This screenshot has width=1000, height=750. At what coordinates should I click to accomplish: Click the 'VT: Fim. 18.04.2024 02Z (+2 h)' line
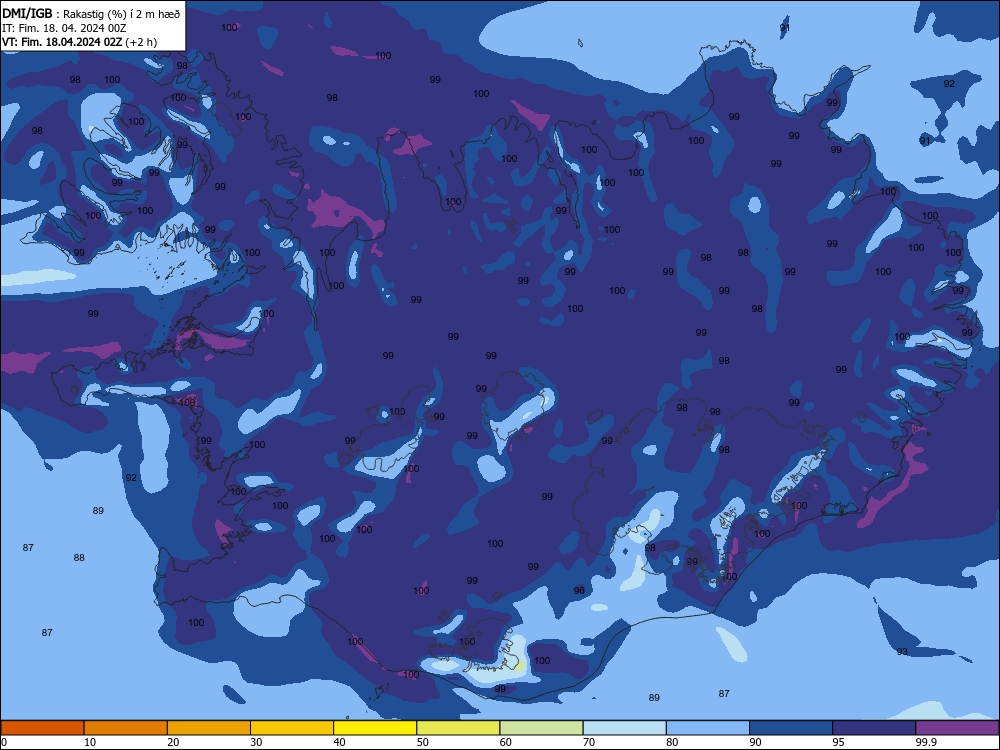click(80, 42)
